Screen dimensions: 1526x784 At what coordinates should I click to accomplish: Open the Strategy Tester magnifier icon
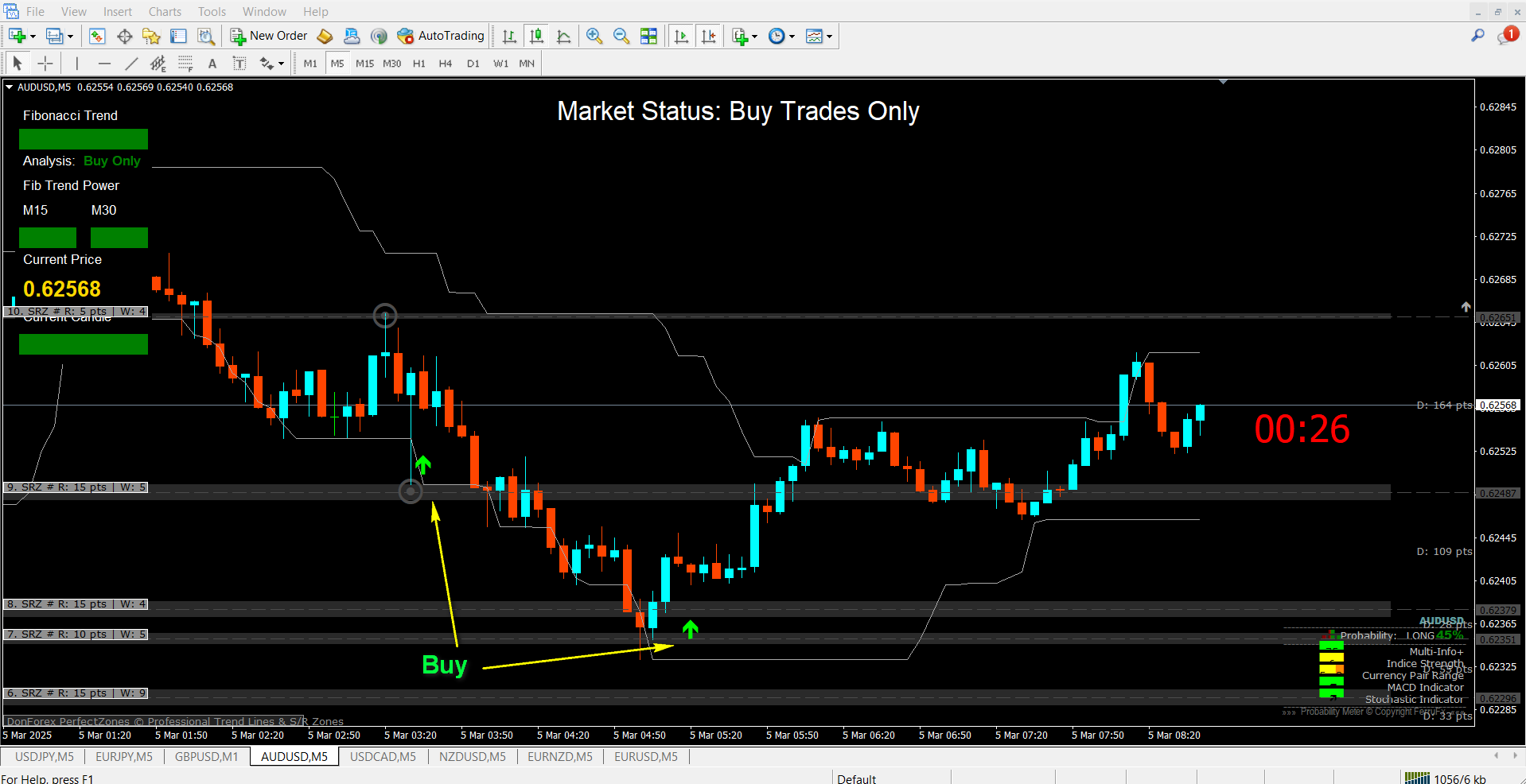[206, 36]
